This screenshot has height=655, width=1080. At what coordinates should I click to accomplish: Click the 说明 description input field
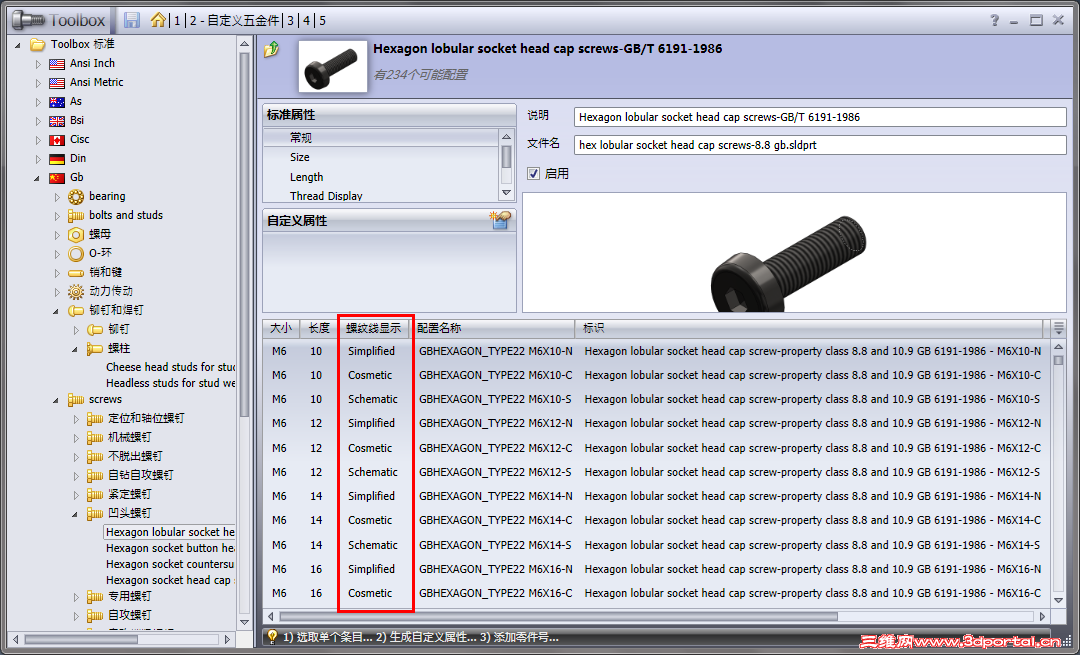[820, 117]
